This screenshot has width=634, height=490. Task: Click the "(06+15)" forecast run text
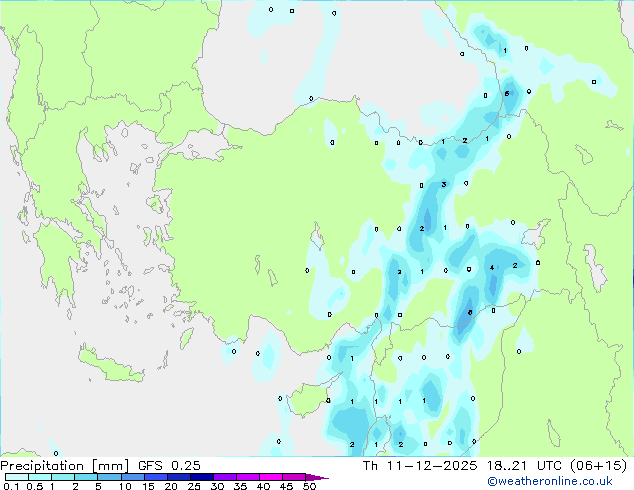tap(598, 466)
